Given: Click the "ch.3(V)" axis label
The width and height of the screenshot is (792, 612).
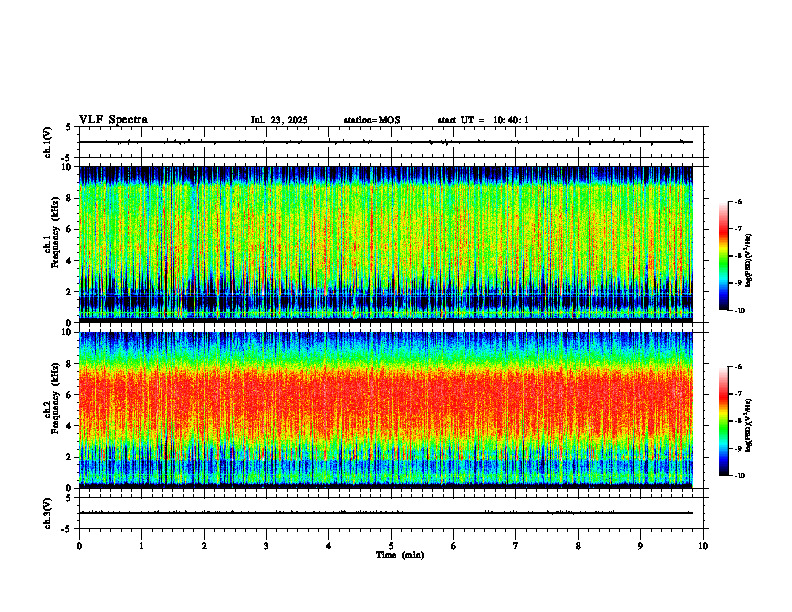Looking at the screenshot, I should [48, 513].
